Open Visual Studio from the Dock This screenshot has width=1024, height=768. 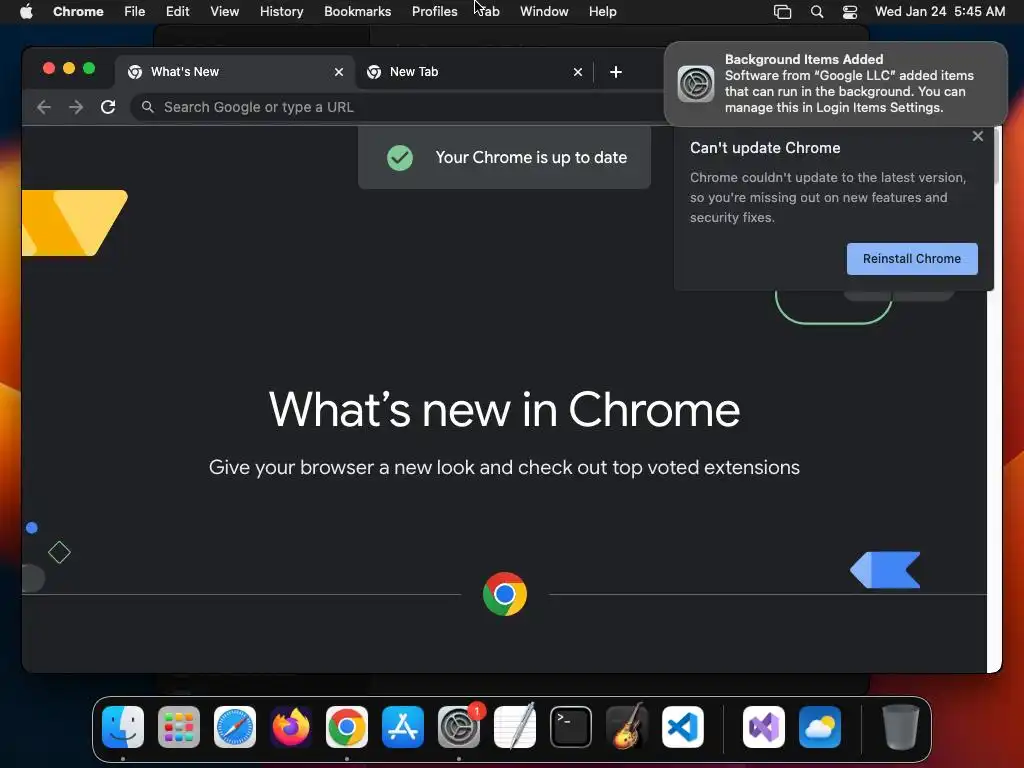[x=763, y=727]
